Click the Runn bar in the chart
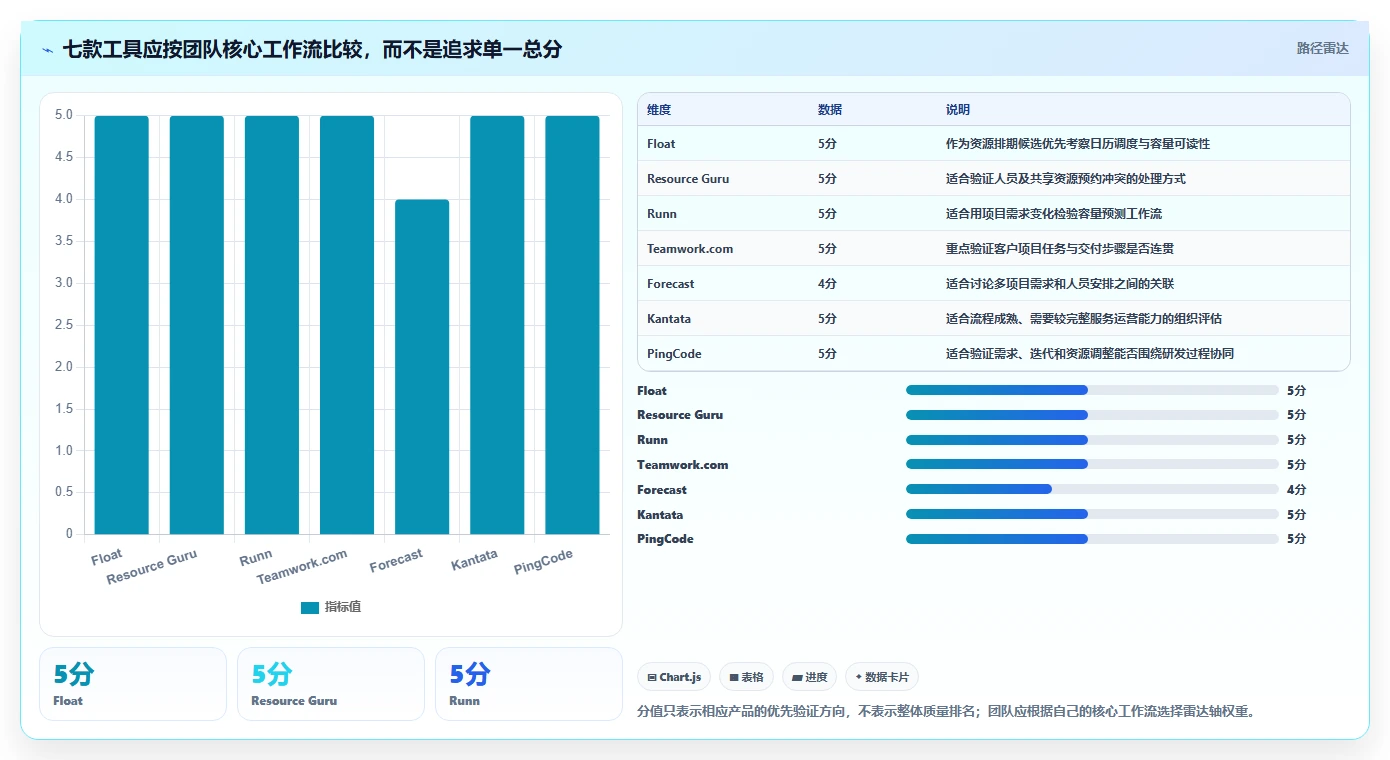1390x760 pixels. [272, 325]
